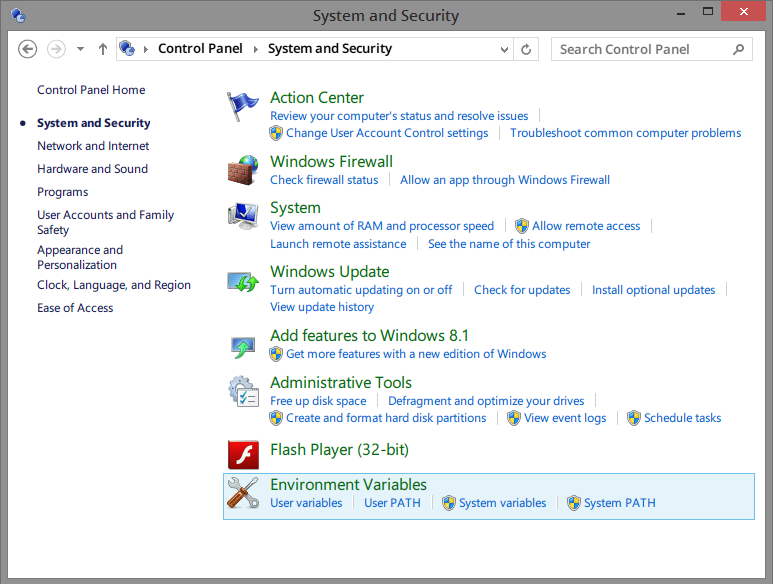Click the shield icon beside System PATH

(x=574, y=503)
